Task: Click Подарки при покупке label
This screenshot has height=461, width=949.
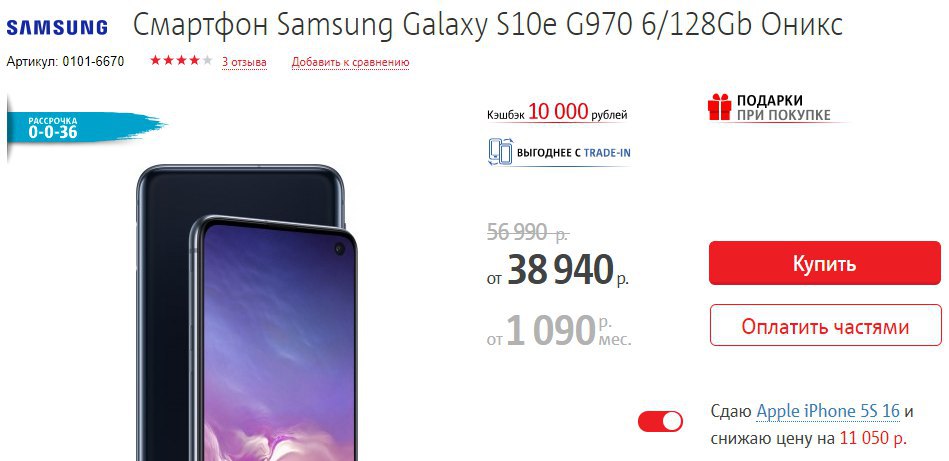Action: coord(783,107)
